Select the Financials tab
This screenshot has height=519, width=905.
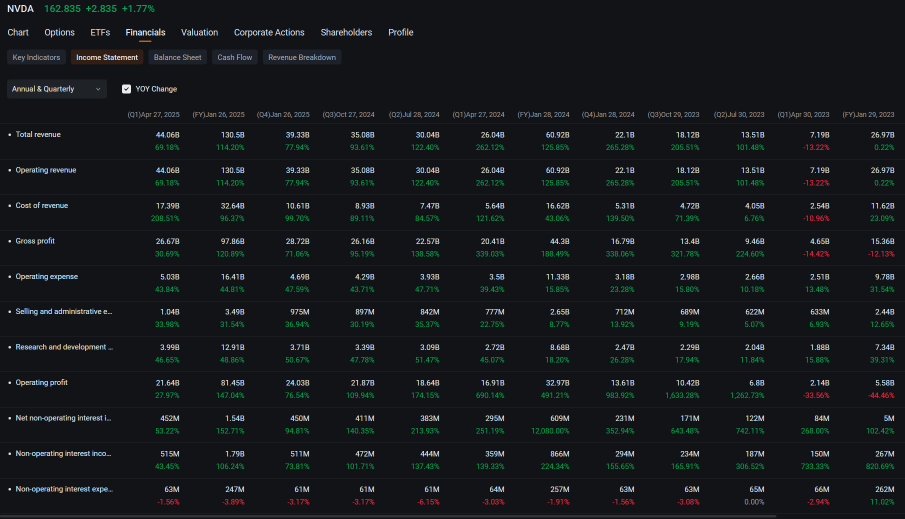145,32
